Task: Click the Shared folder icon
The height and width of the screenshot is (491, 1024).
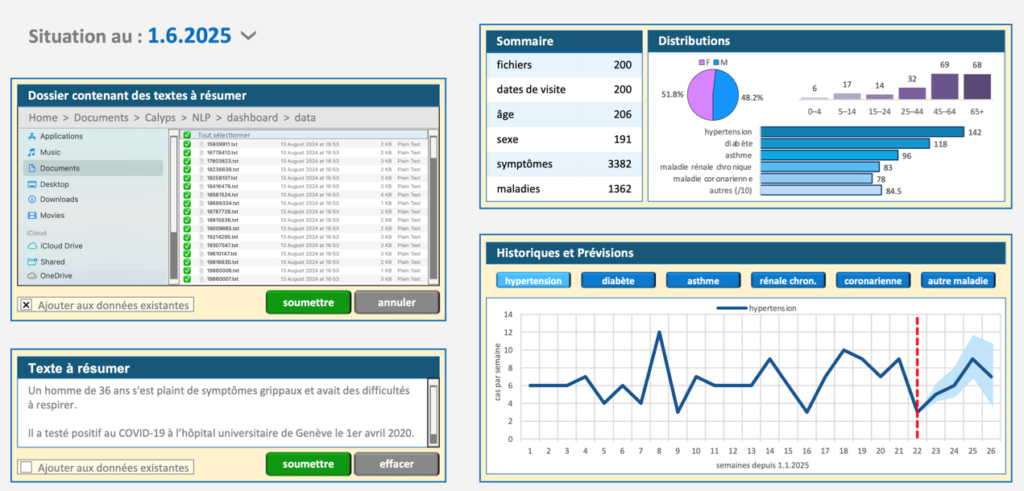Action: (x=32, y=261)
